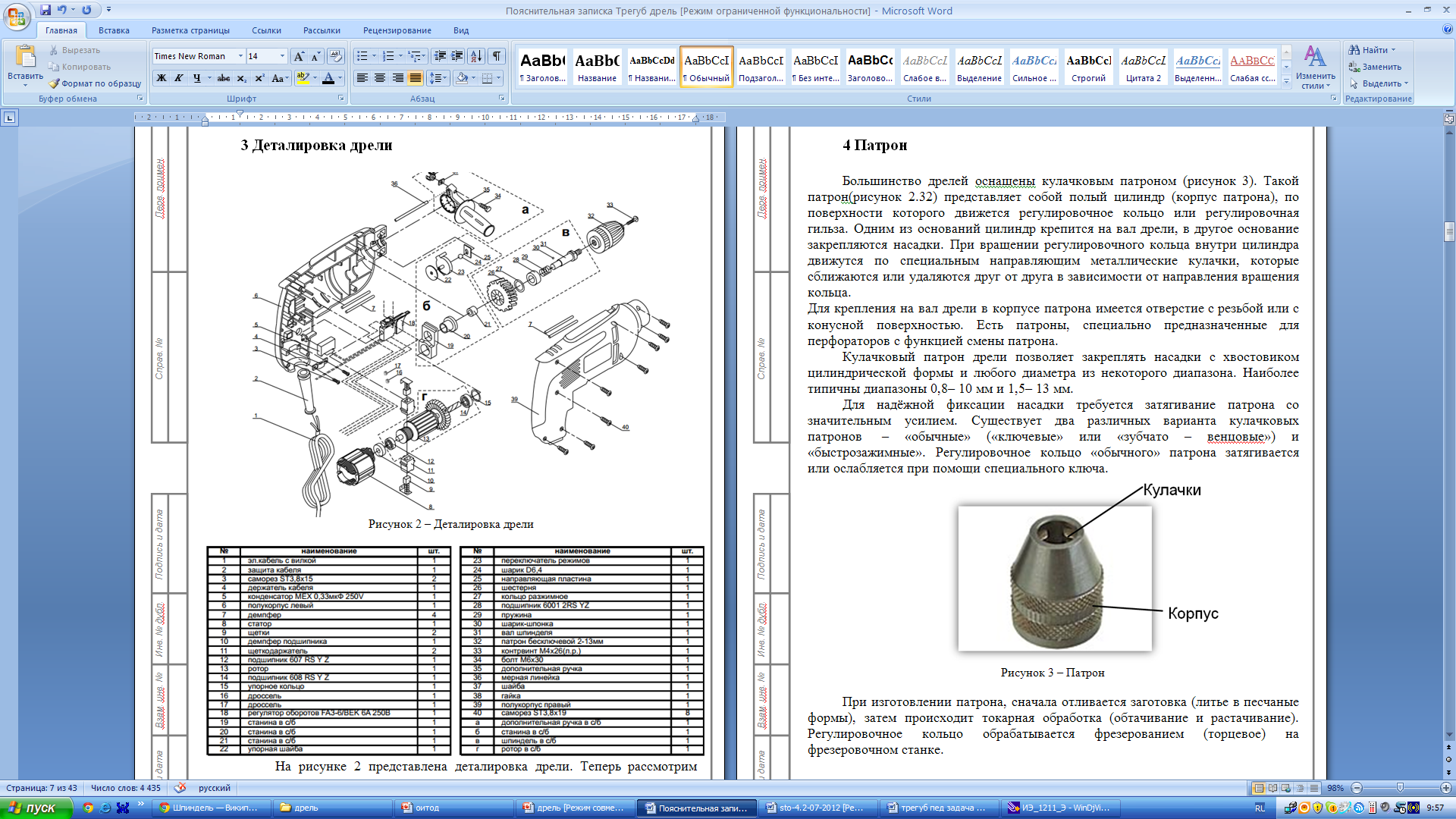Apply yellow text highlight color
The width and height of the screenshot is (1456, 819).
coord(302,78)
